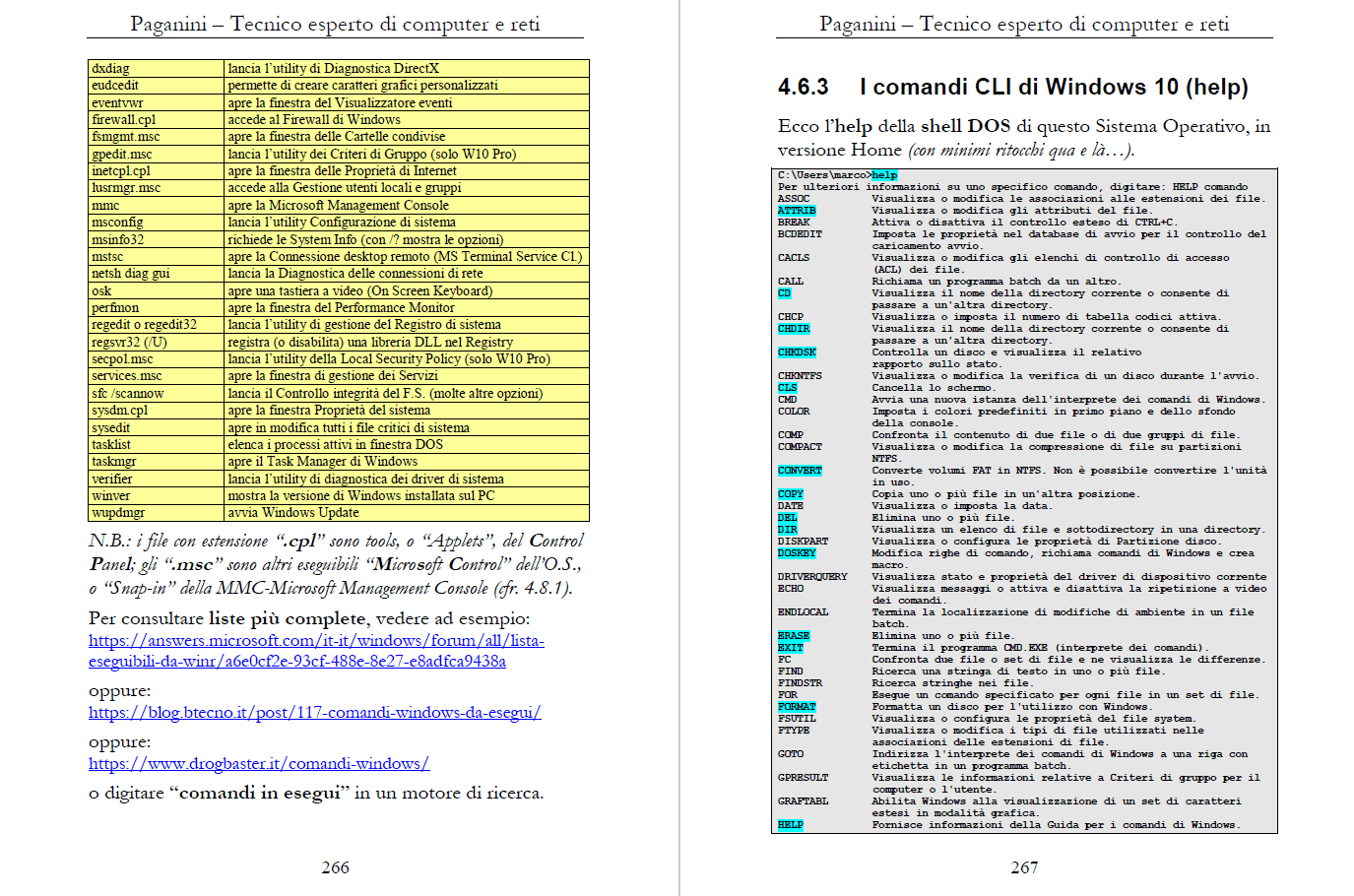Image resolution: width=1354 pixels, height=896 pixels.
Task: Click the 'perfmon' table cell
Action: point(157,307)
